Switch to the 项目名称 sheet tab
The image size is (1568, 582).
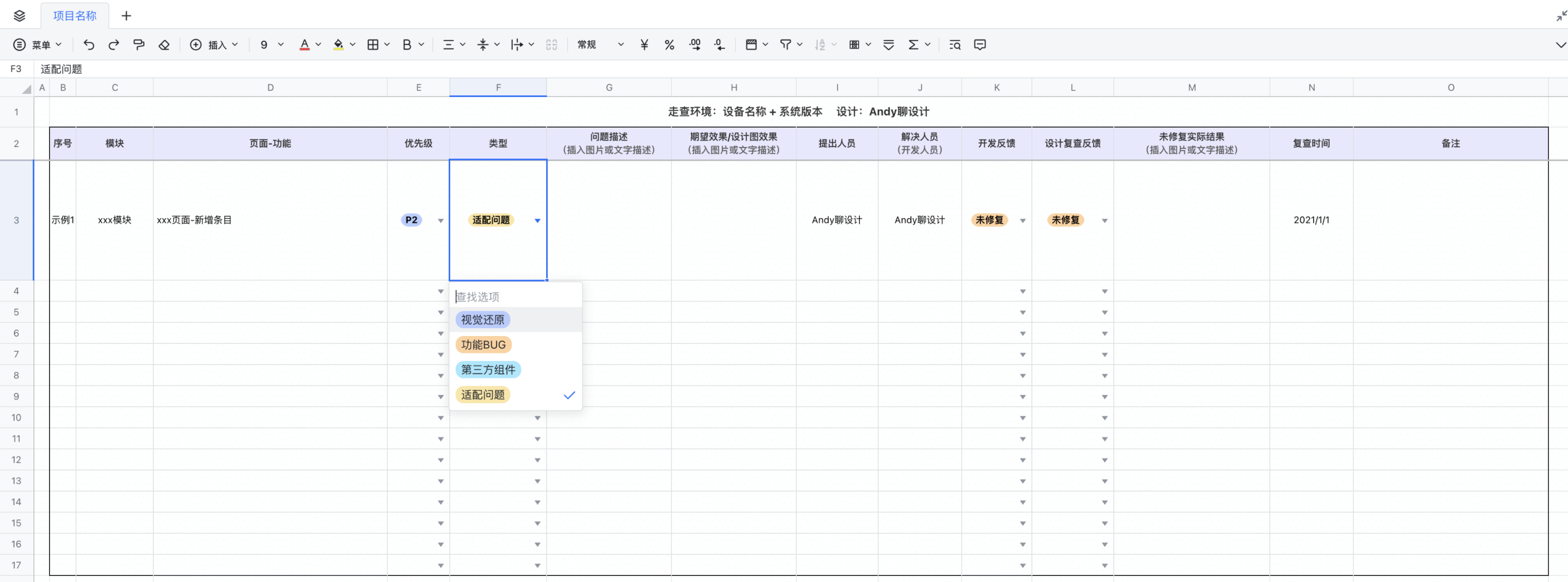click(74, 16)
